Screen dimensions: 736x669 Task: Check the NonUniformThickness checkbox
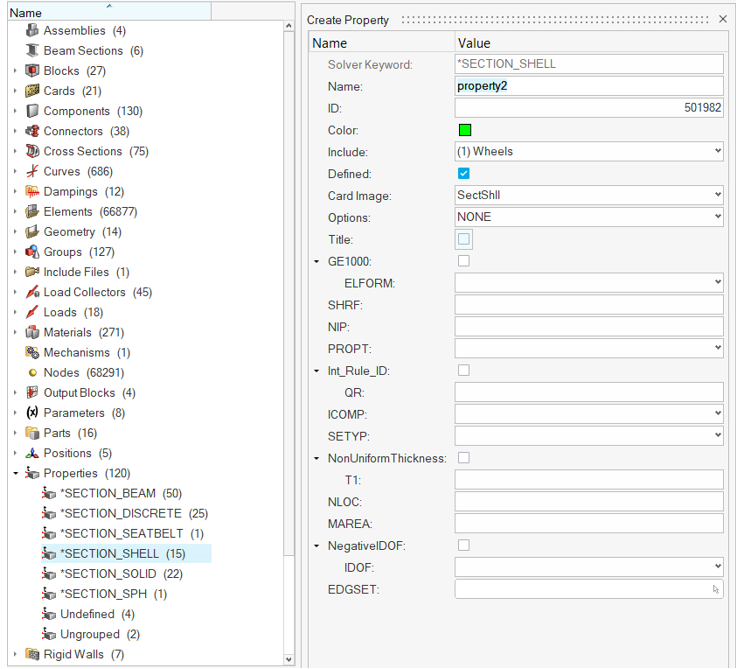click(464, 458)
